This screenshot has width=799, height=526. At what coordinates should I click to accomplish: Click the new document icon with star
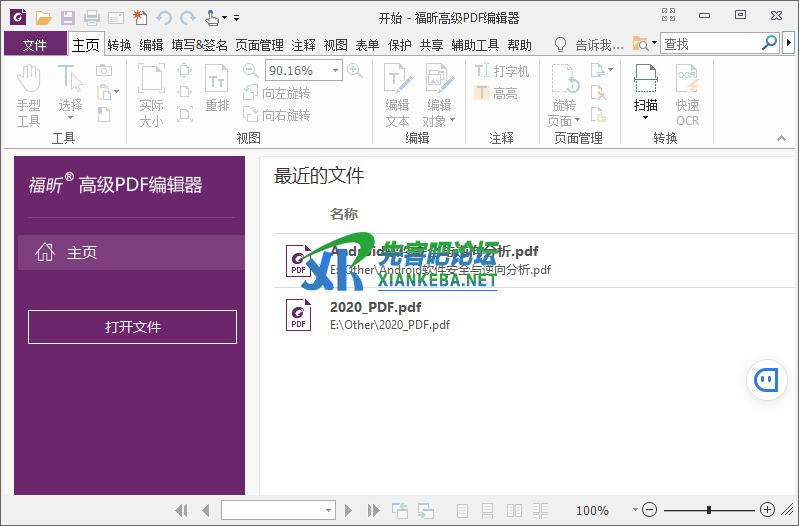(x=140, y=17)
